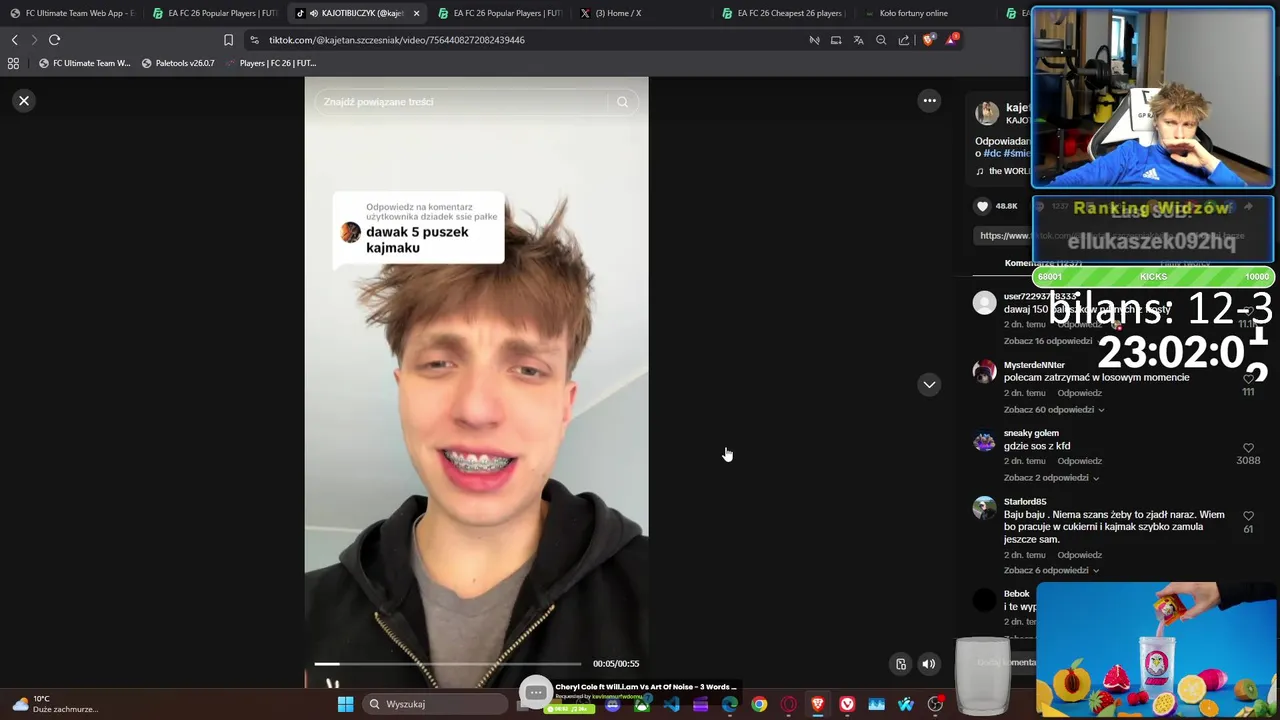
Task: Open Brave Shields lion icon
Action: (928, 40)
